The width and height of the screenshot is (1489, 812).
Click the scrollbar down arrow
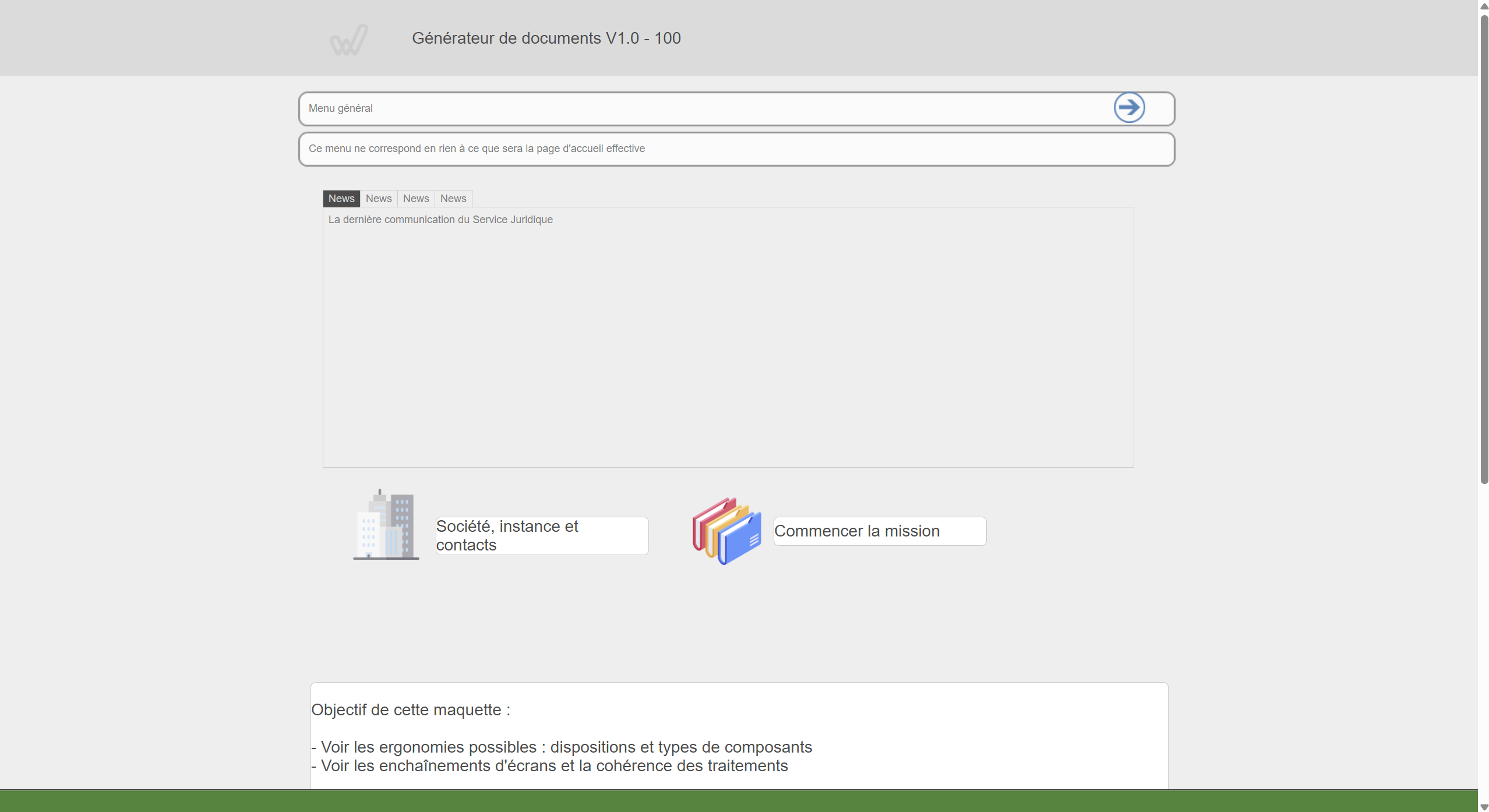coord(1484,807)
